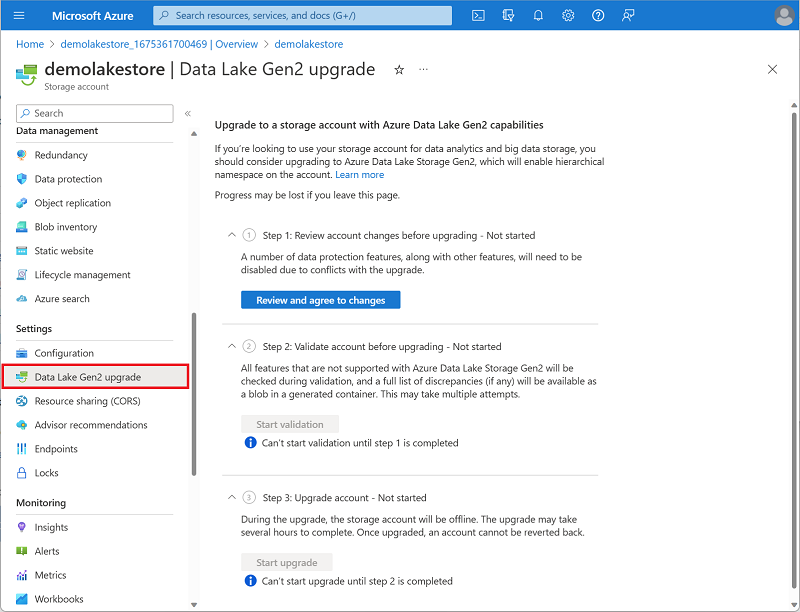Viewport: 800px width, 612px height.
Task: Click the Metrics chart icon
Action: [21, 575]
